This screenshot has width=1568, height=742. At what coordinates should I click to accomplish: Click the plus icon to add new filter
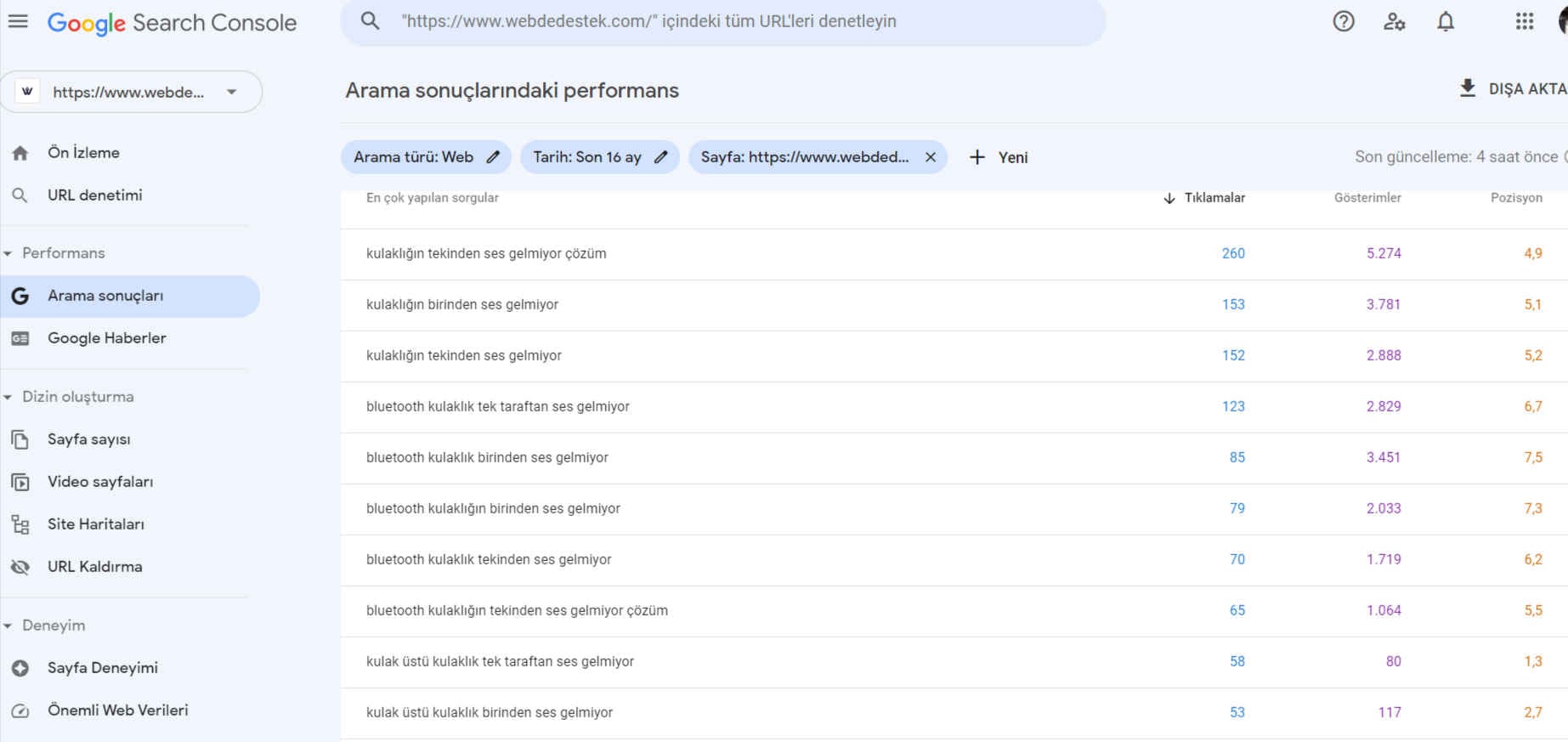[977, 157]
